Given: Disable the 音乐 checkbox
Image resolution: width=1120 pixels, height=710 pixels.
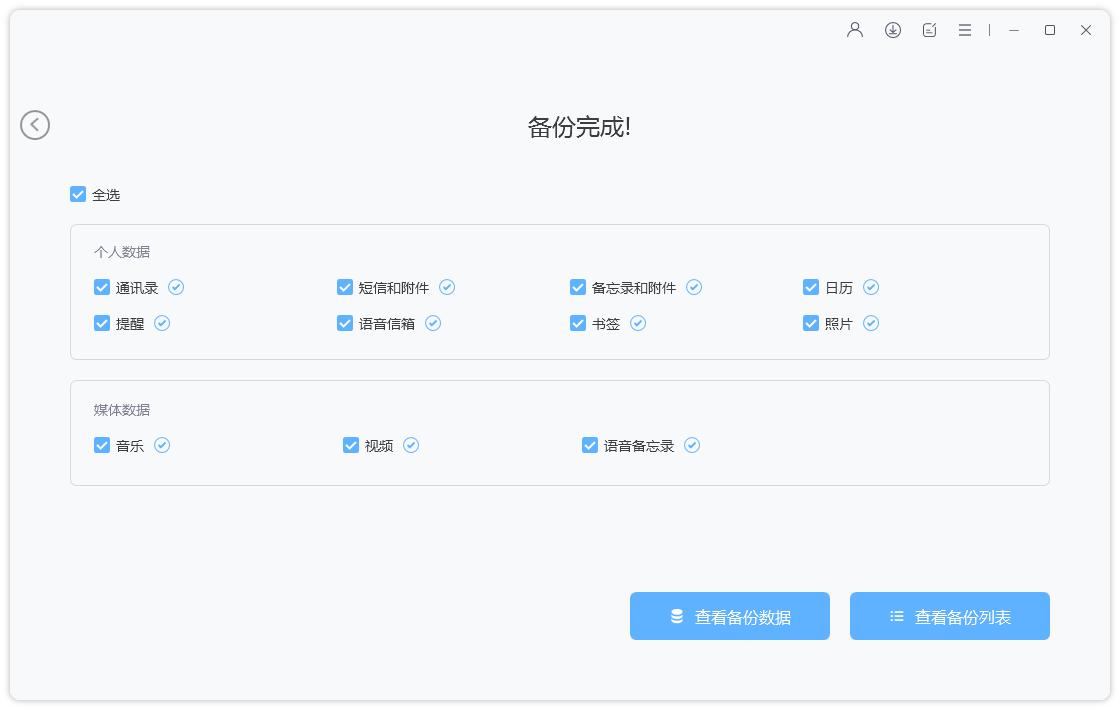Looking at the screenshot, I should pyautogui.click(x=102, y=445).
